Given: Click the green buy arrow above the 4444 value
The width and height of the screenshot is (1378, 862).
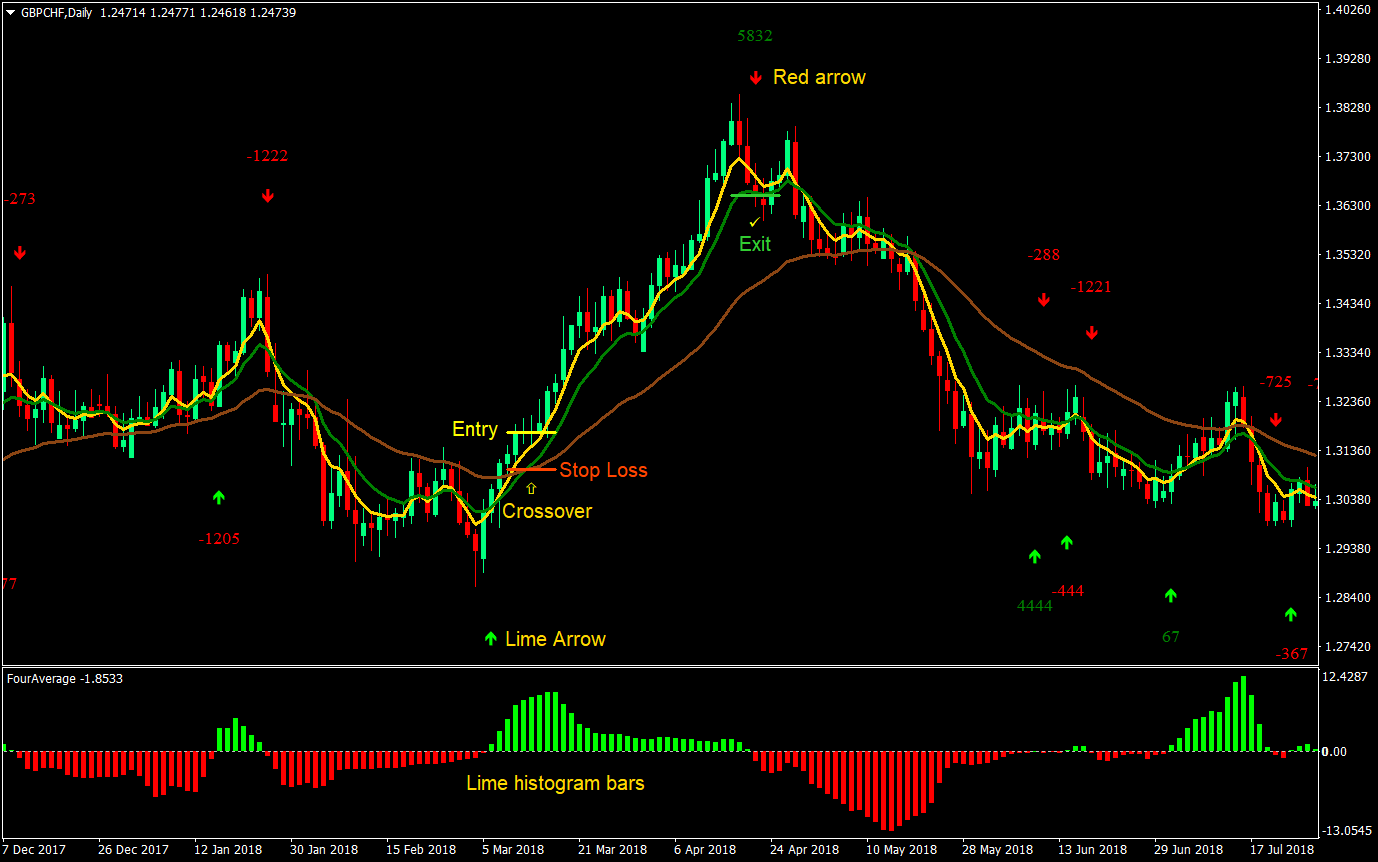Looking at the screenshot, I should (1034, 556).
